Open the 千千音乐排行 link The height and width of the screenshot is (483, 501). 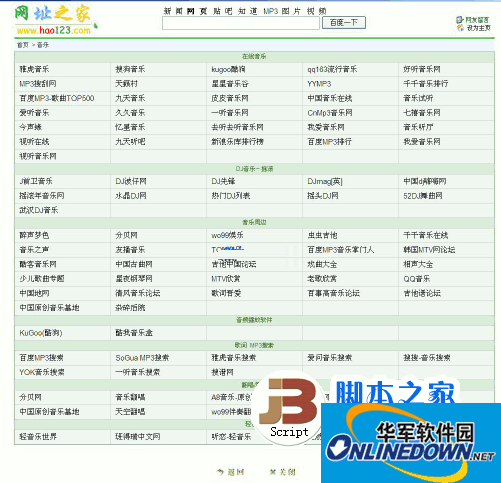point(426,84)
